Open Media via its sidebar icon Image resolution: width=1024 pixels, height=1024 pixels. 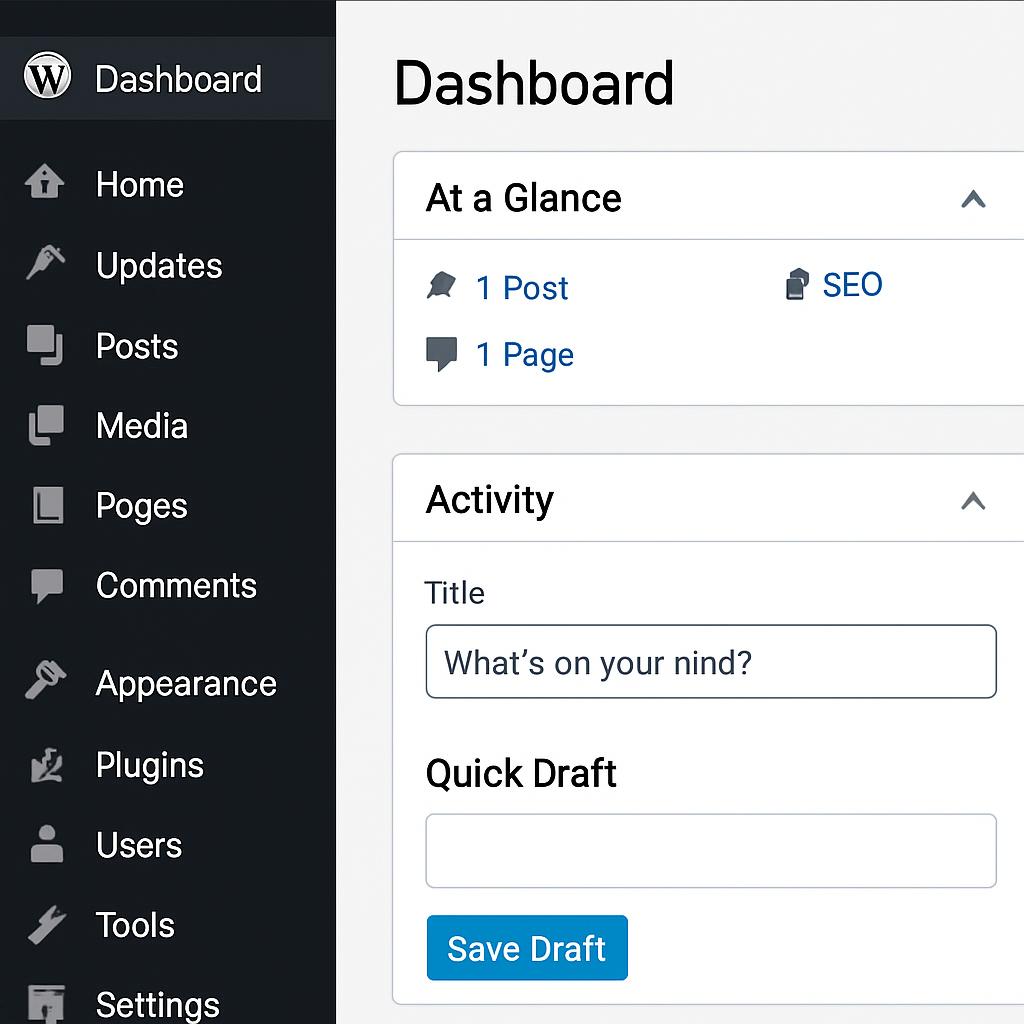click(46, 425)
